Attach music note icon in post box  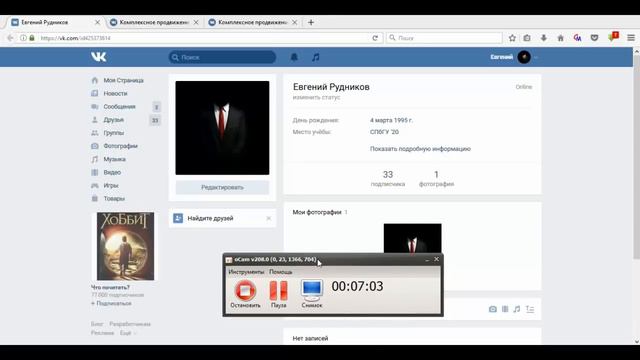pos(517,309)
